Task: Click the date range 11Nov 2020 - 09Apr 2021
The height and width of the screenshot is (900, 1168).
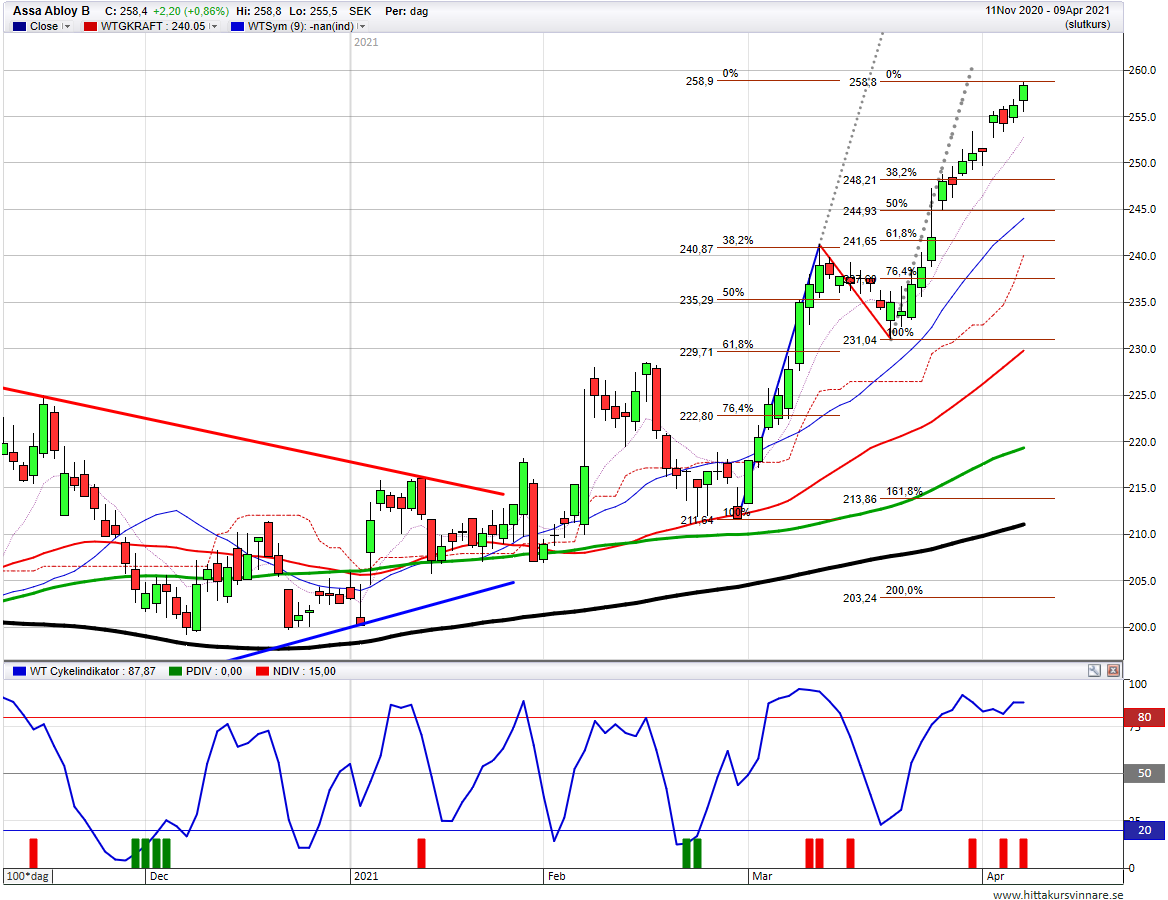Action: (x=1047, y=10)
